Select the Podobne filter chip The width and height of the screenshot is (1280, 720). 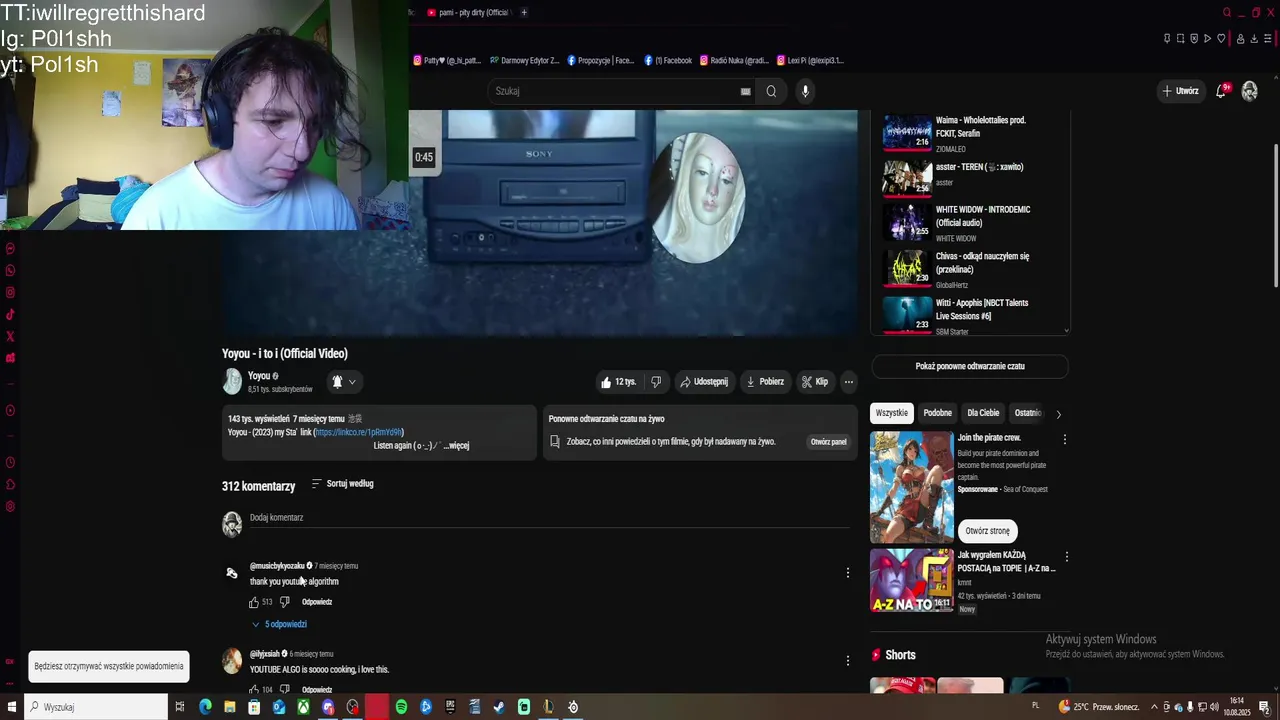coord(938,413)
